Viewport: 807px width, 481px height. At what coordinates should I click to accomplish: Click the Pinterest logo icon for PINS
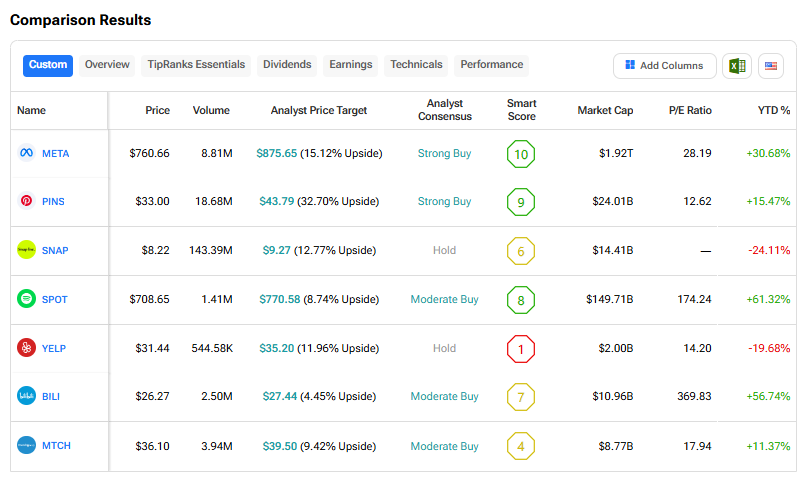pos(26,201)
